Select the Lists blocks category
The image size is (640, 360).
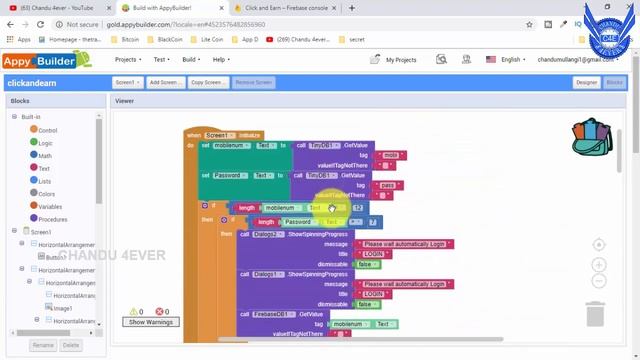click(x=40, y=180)
